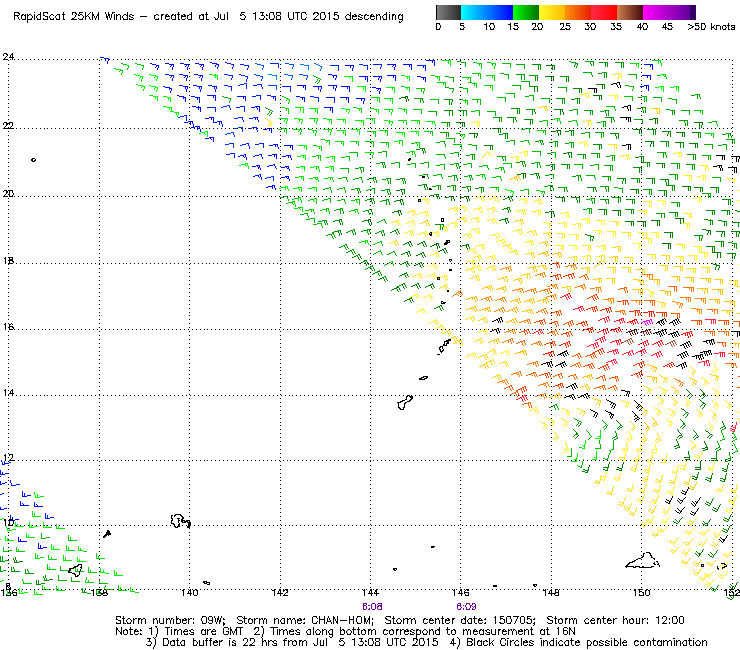This screenshot has height=650, width=740.
Task: Click the island outline near 14N 145E
Action: (405, 403)
